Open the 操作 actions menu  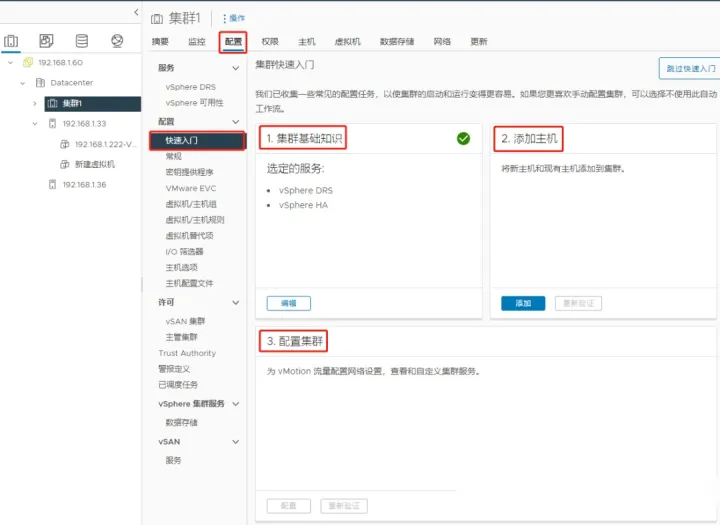pos(234,18)
